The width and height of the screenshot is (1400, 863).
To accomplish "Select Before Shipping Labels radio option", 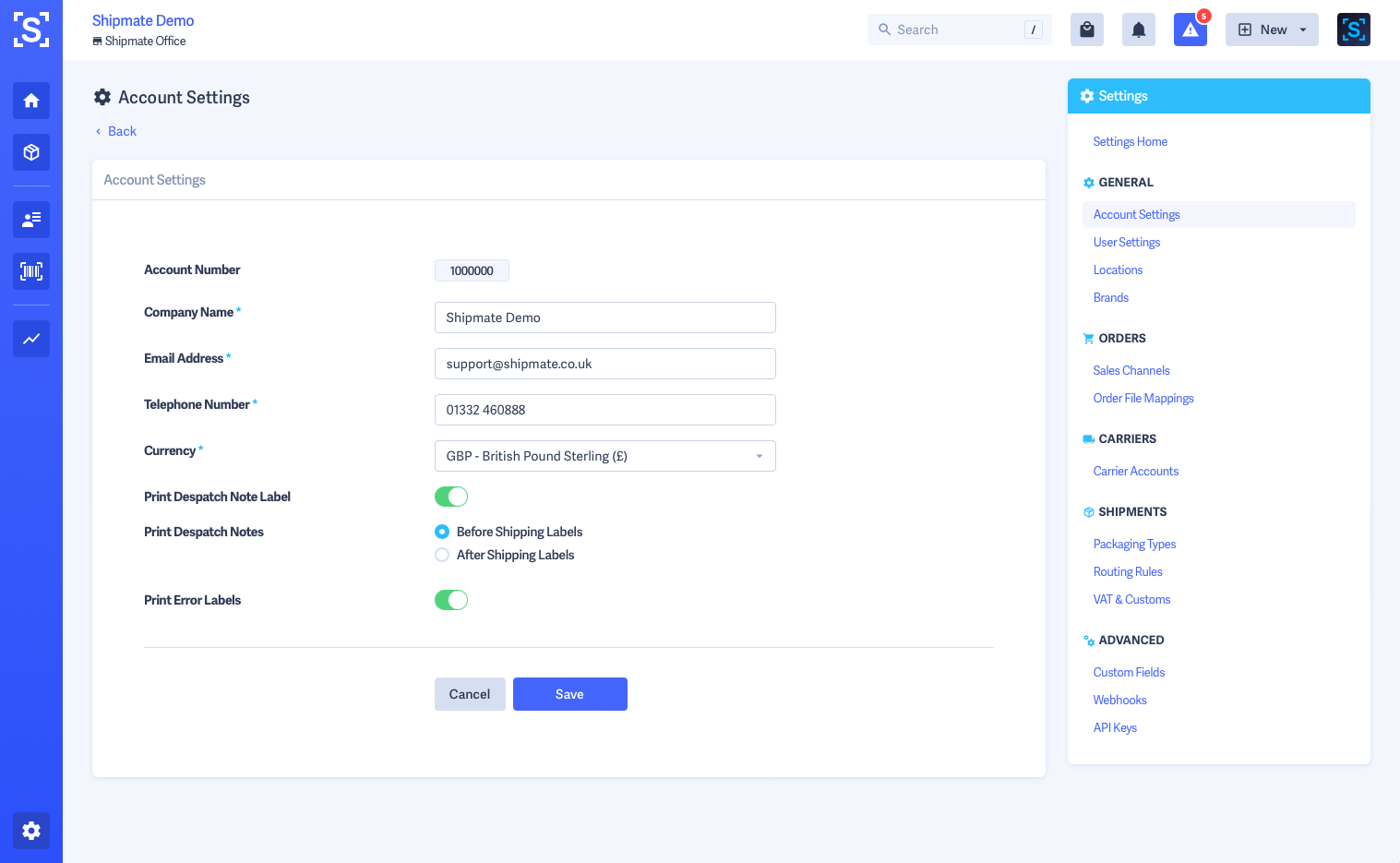I will [x=442, y=532].
